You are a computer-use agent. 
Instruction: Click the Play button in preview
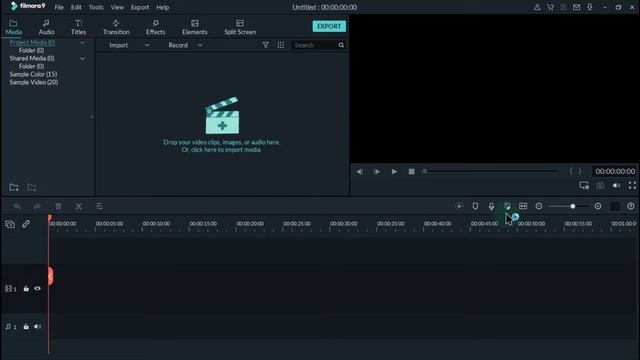tap(394, 171)
